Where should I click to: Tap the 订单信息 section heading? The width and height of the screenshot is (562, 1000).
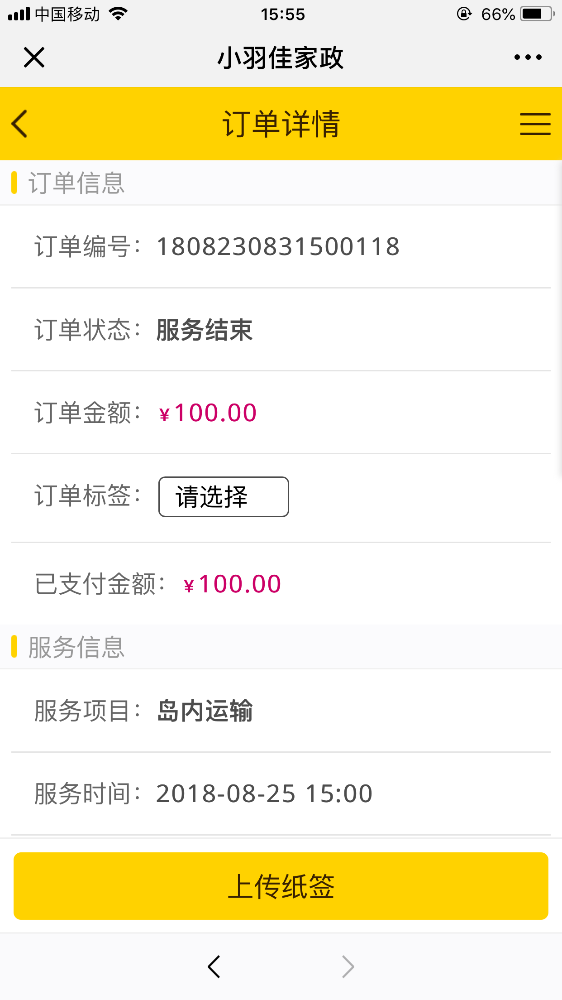pyautogui.click(x=76, y=183)
